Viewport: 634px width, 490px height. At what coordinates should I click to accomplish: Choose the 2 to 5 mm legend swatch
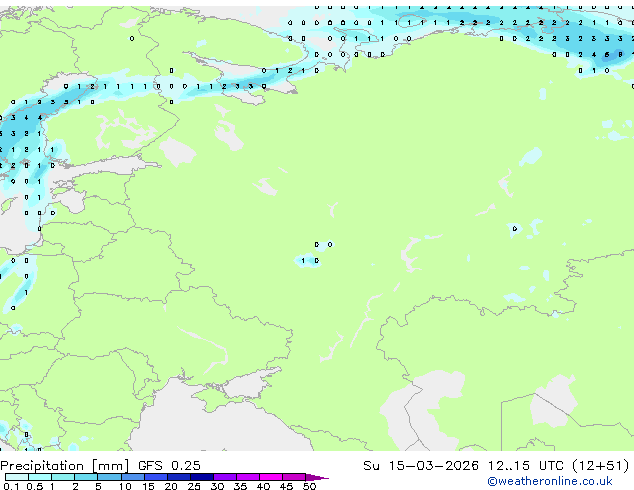(86, 477)
